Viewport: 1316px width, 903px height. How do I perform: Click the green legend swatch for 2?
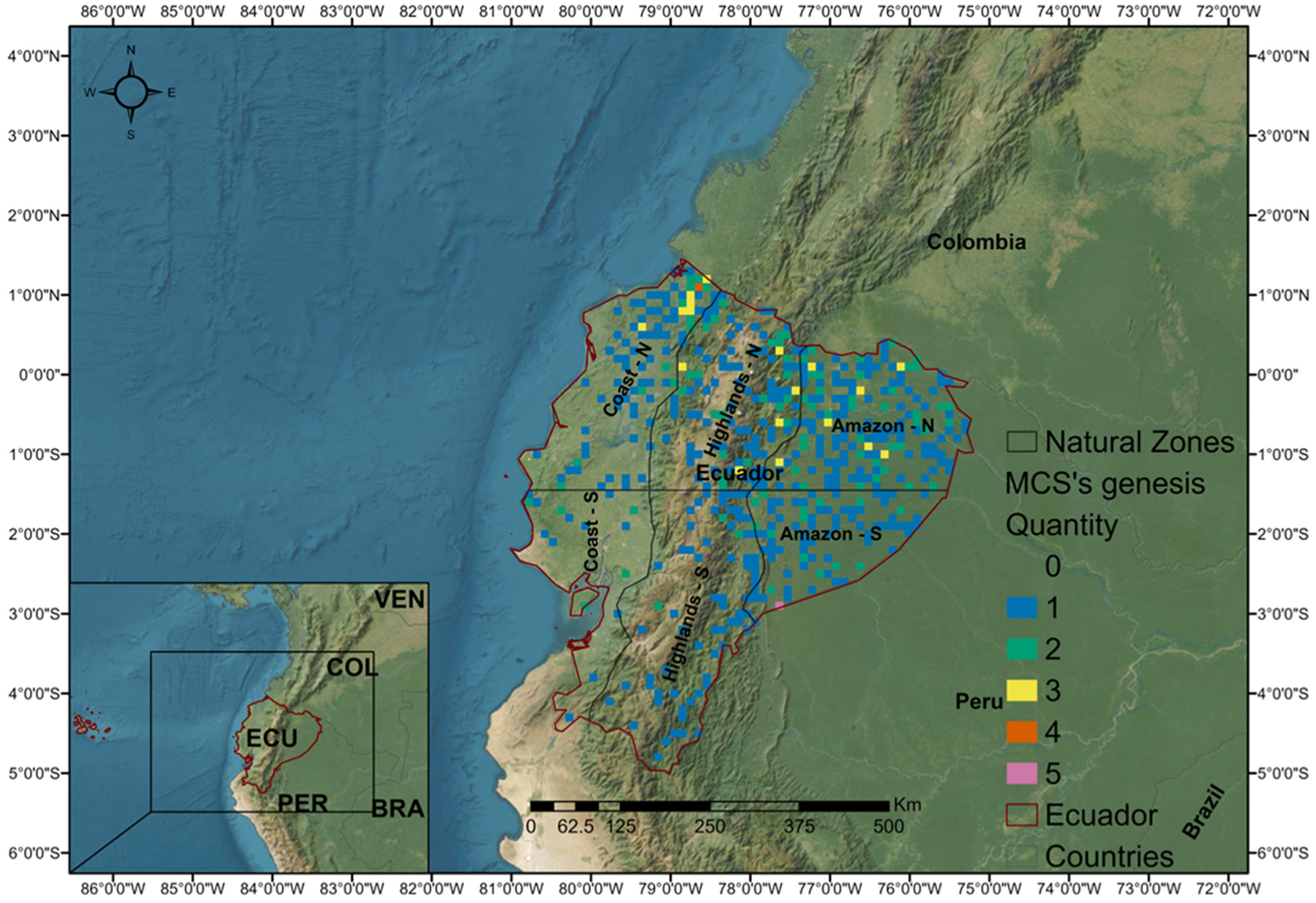pyautogui.click(x=1022, y=648)
